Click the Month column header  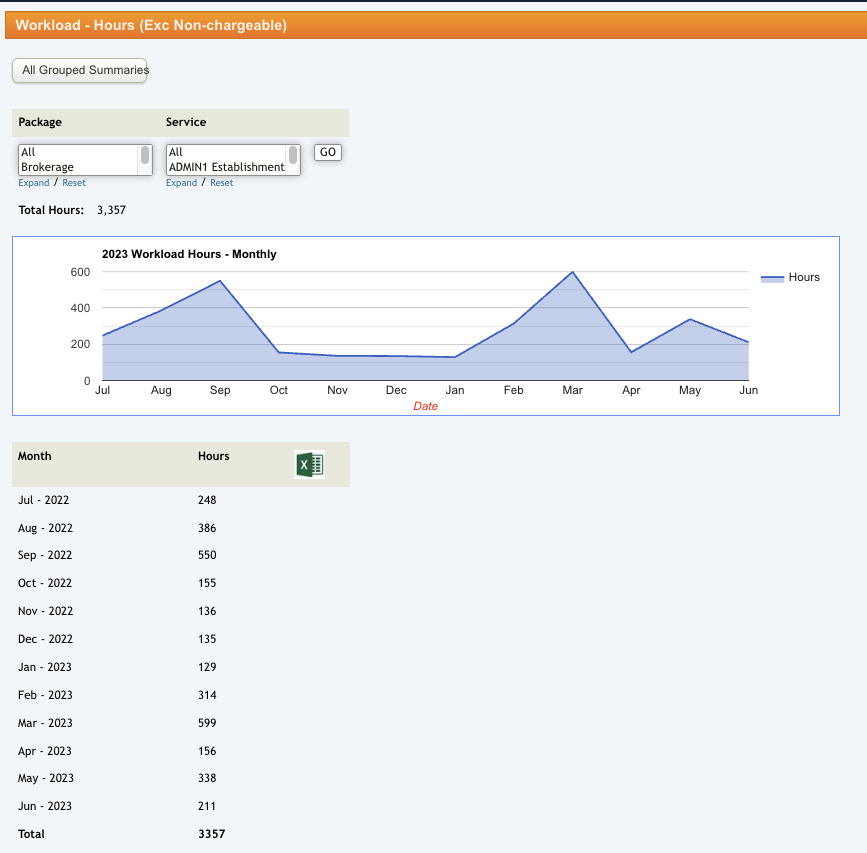(x=35, y=456)
